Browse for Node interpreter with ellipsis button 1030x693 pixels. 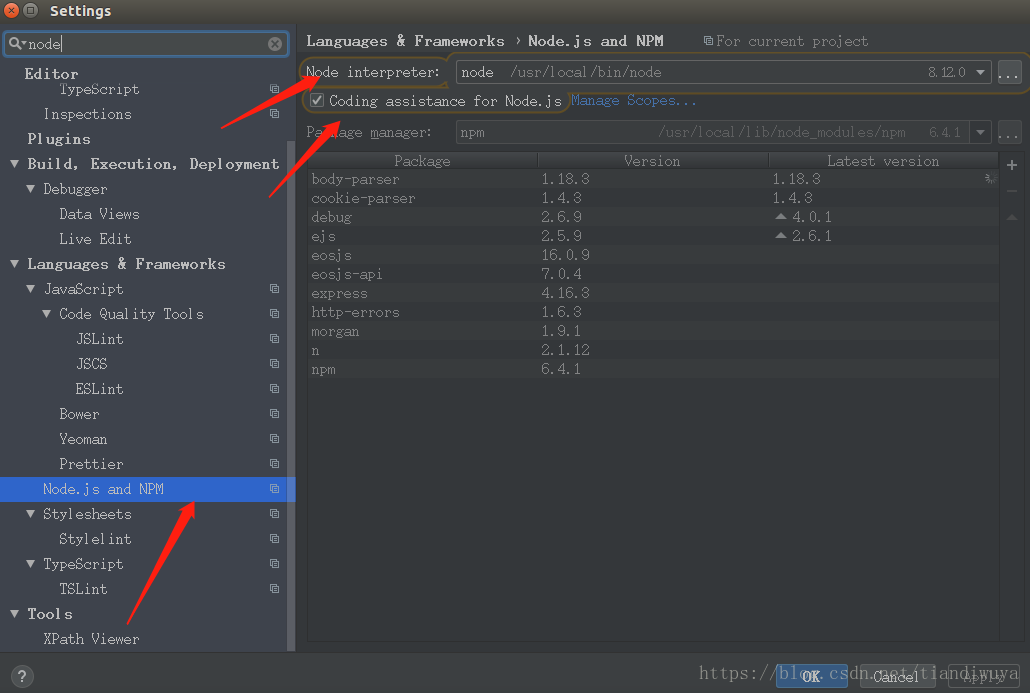click(1008, 72)
